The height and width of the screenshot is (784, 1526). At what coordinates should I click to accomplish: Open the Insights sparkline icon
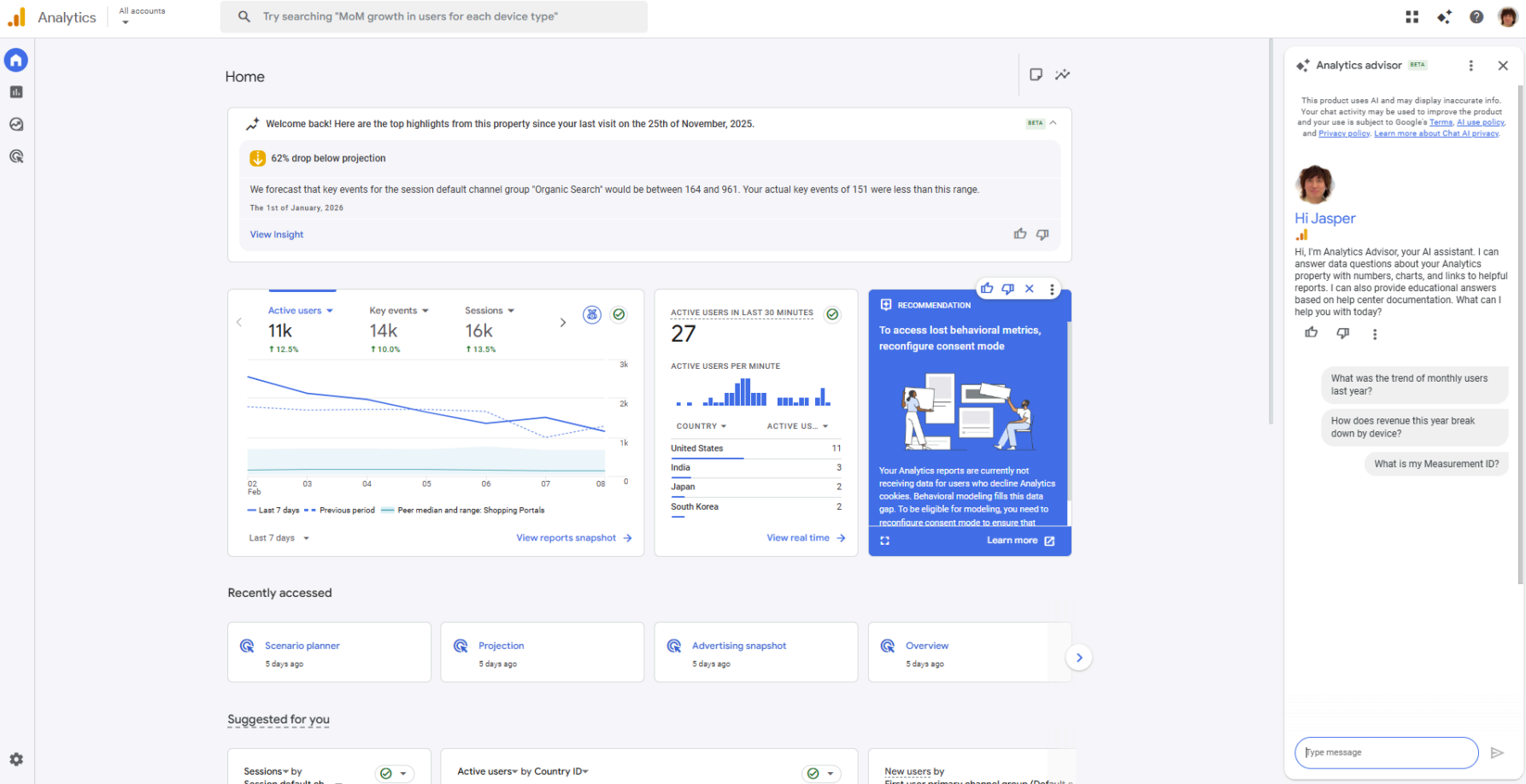1062,74
